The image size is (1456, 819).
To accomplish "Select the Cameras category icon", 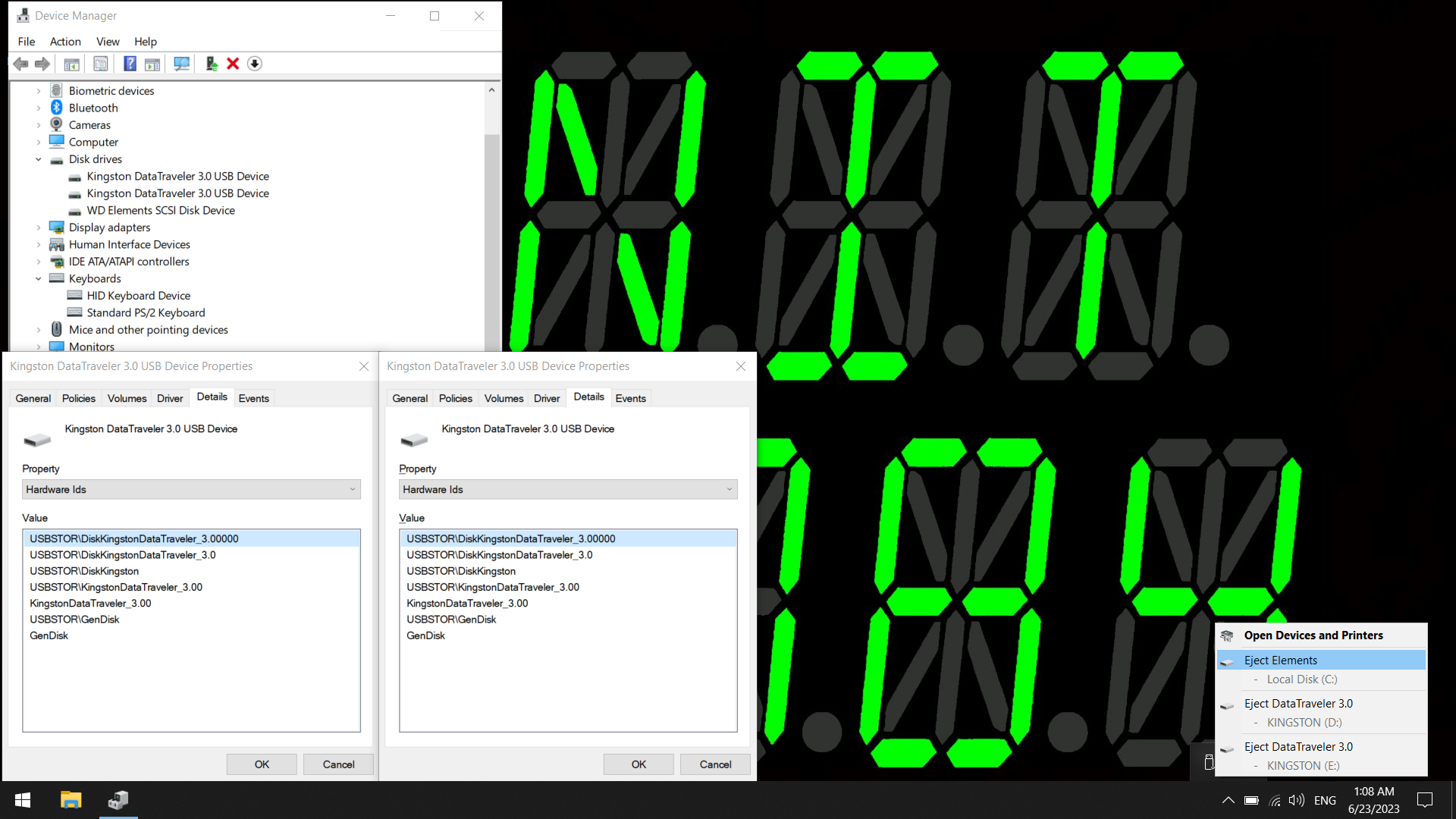I will (57, 125).
